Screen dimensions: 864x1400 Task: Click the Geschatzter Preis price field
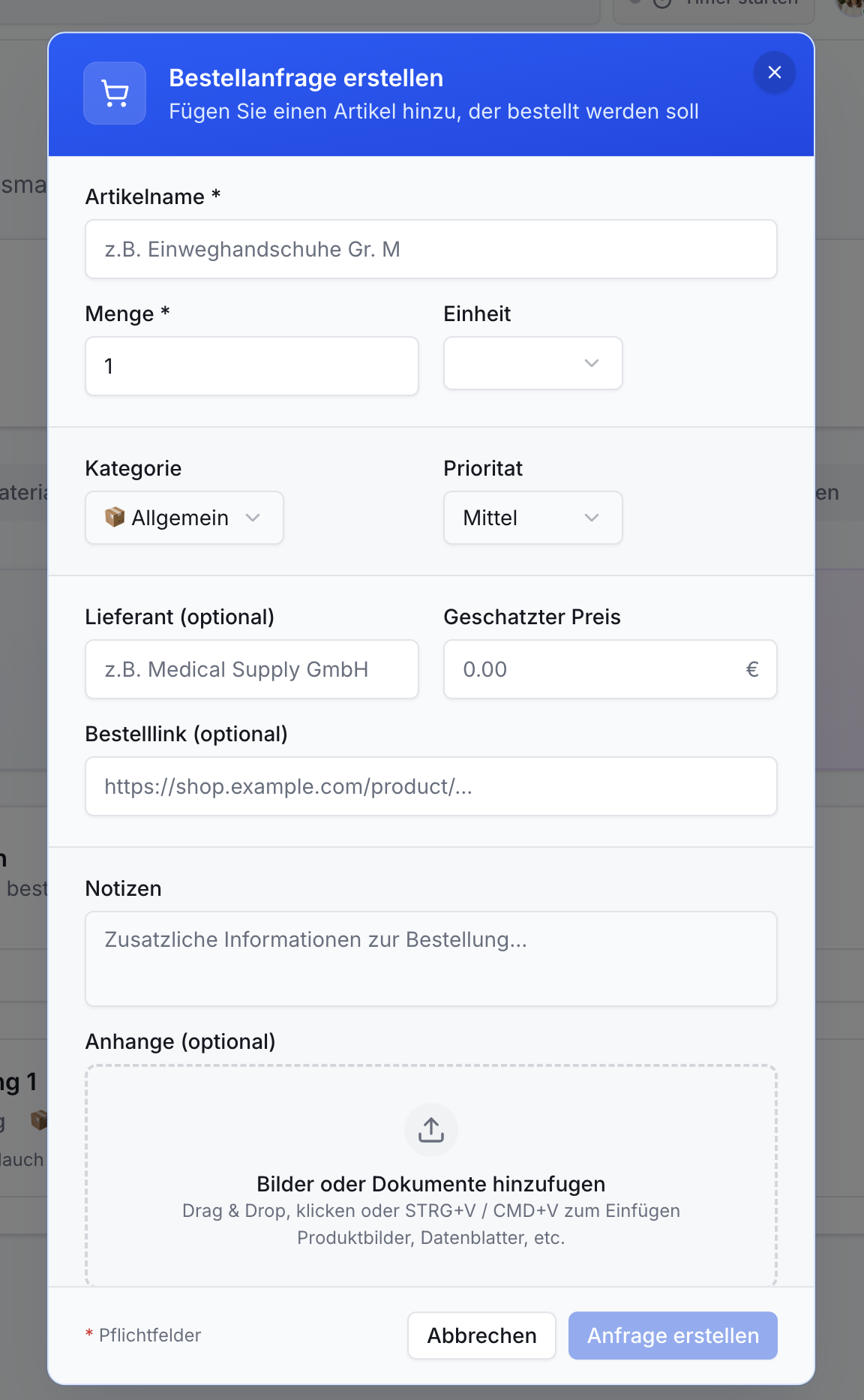point(610,669)
